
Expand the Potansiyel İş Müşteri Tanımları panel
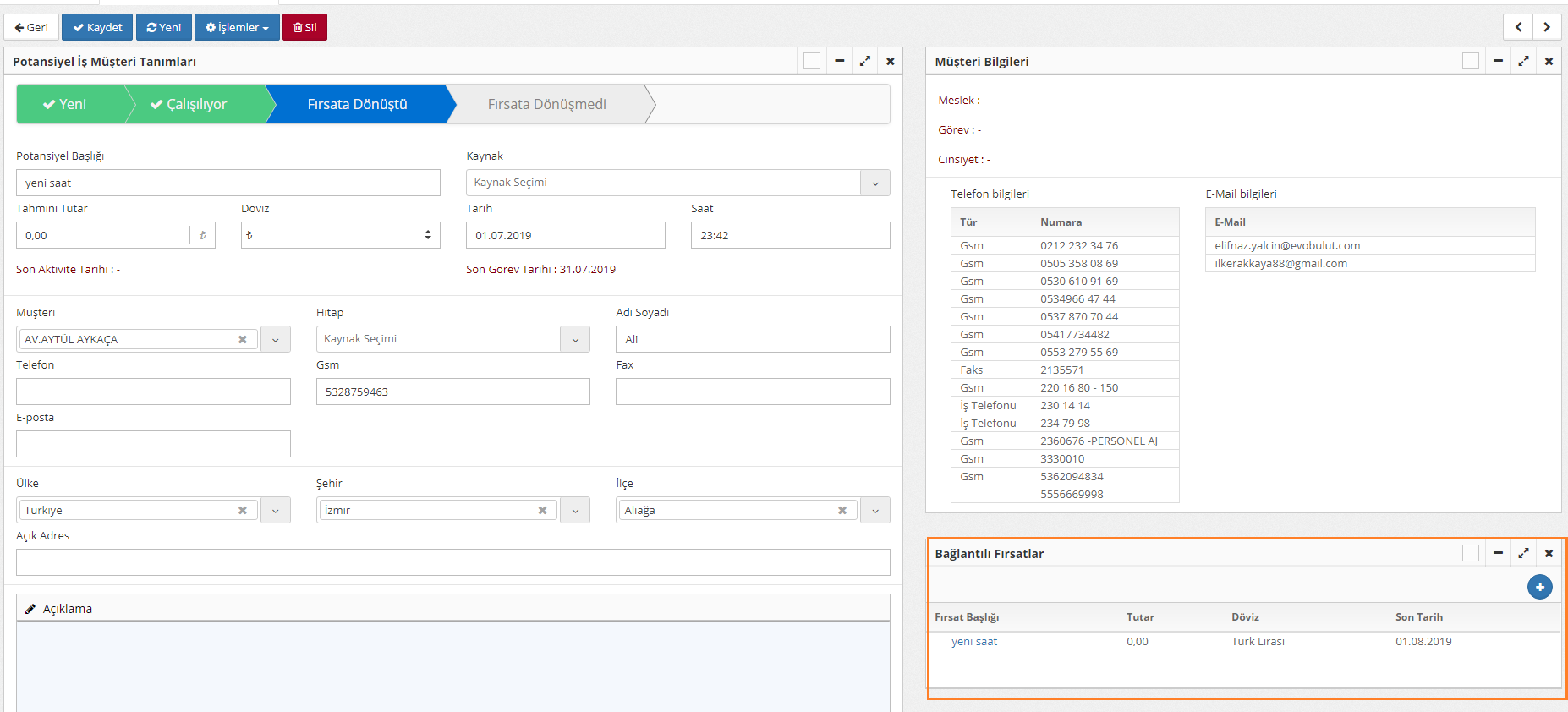pos(864,61)
